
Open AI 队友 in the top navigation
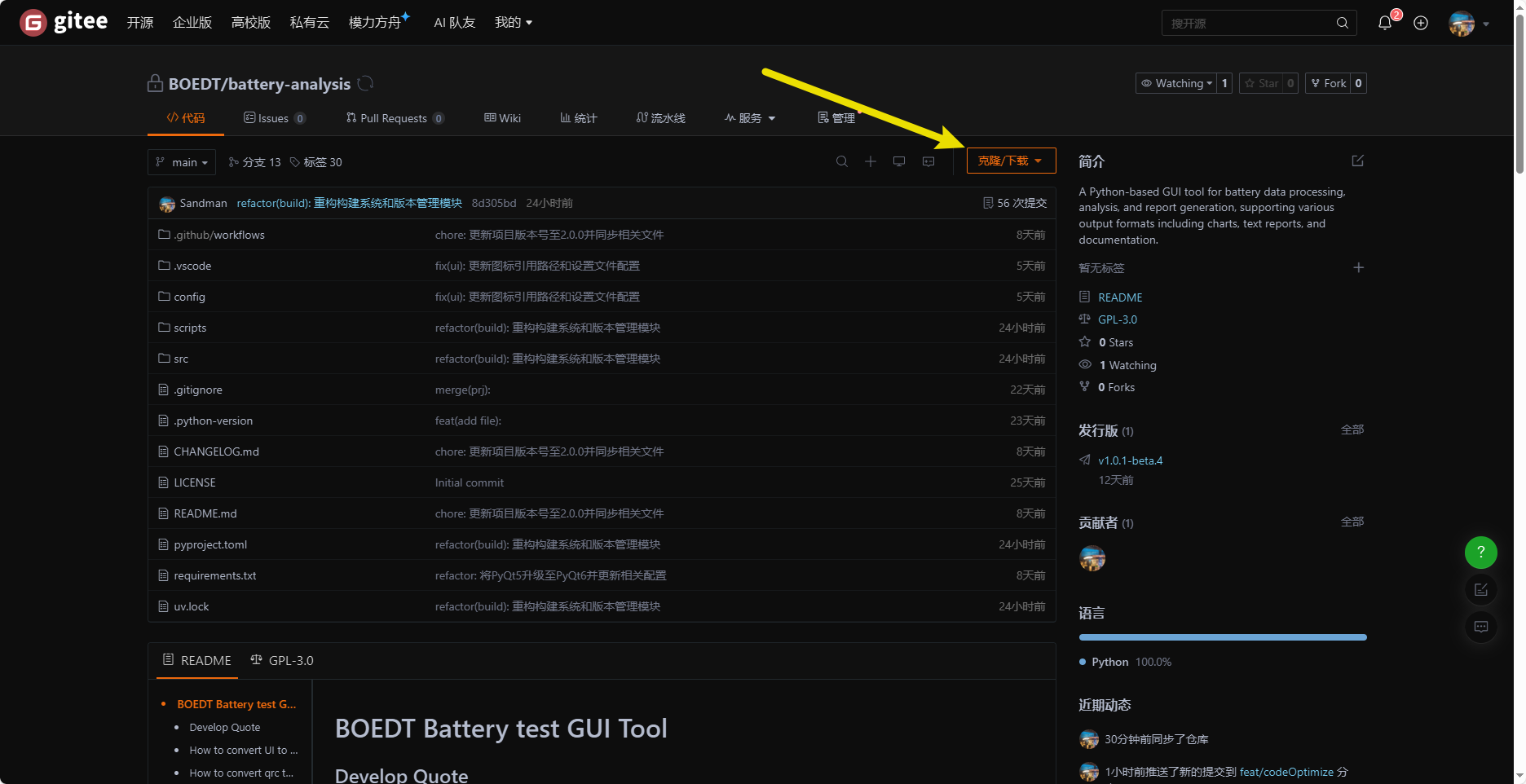(454, 22)
